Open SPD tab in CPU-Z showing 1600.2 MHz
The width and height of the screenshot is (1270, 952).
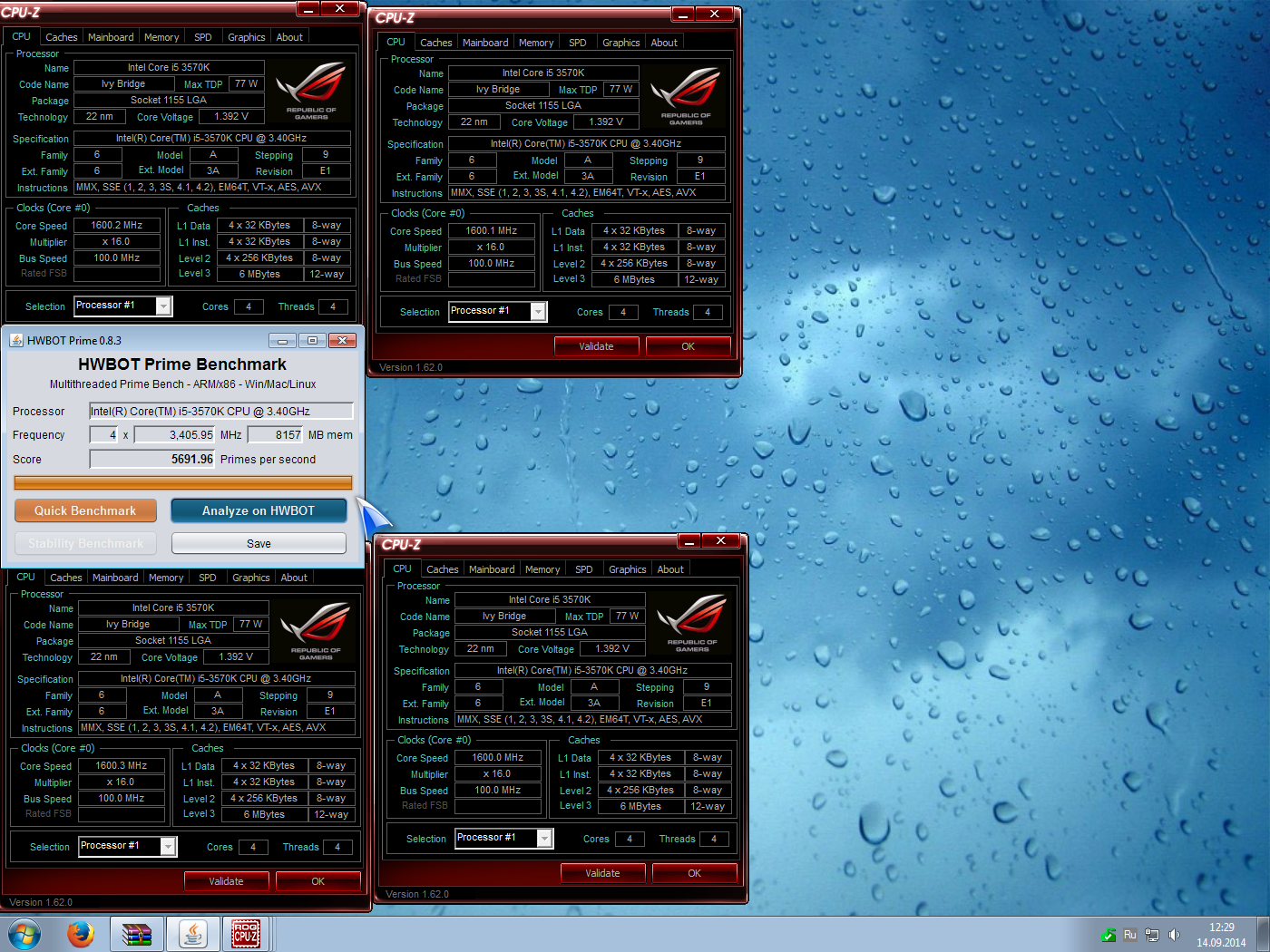[203, 37]
